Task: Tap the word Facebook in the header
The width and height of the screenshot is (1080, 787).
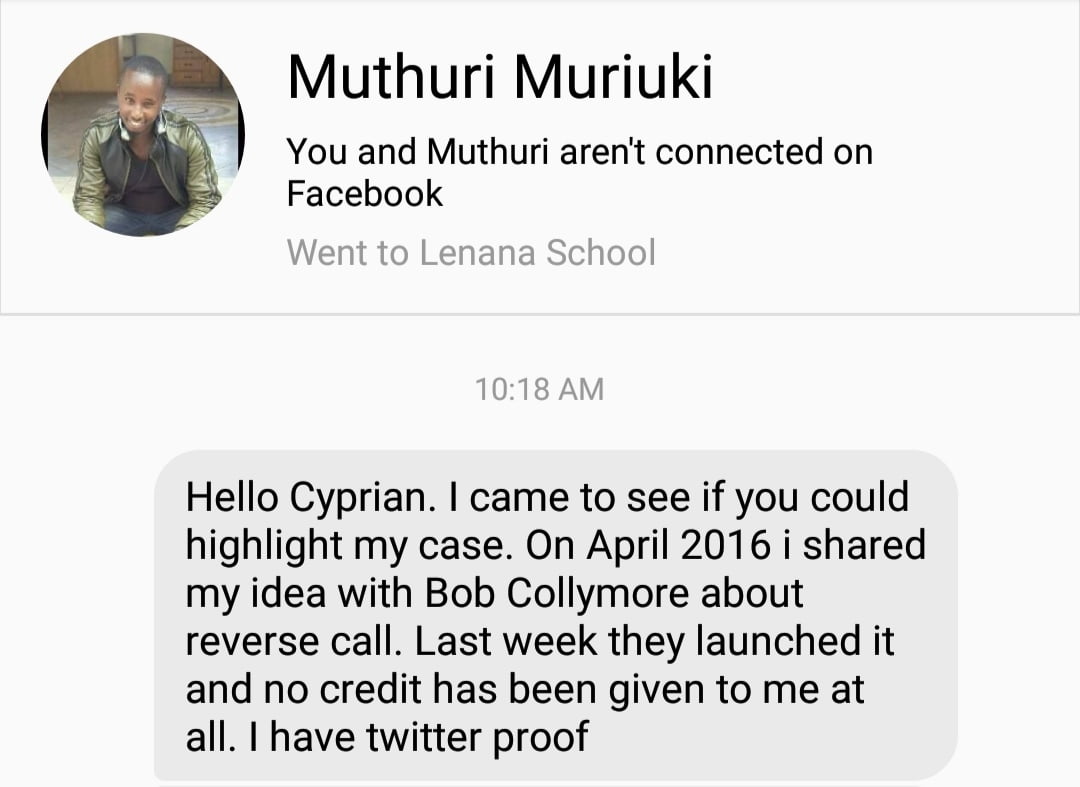Action: tap(364, 193)
